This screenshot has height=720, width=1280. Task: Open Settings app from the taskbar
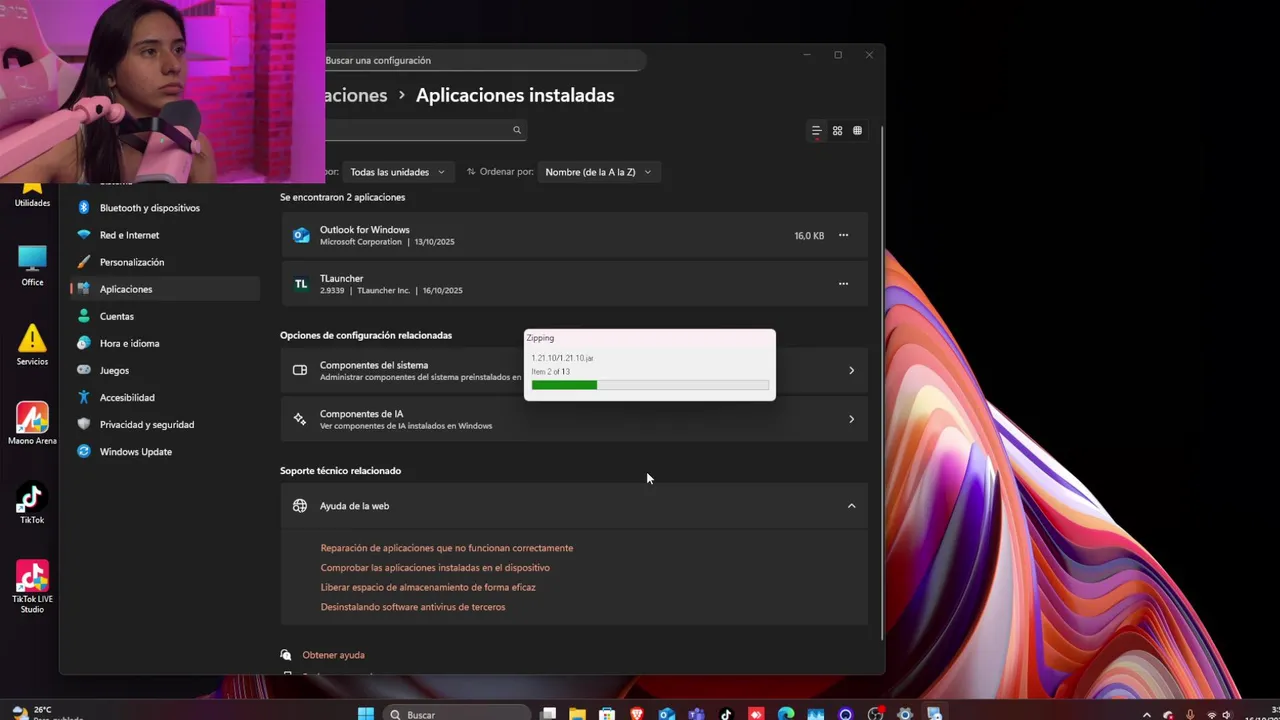click(905, 714)
